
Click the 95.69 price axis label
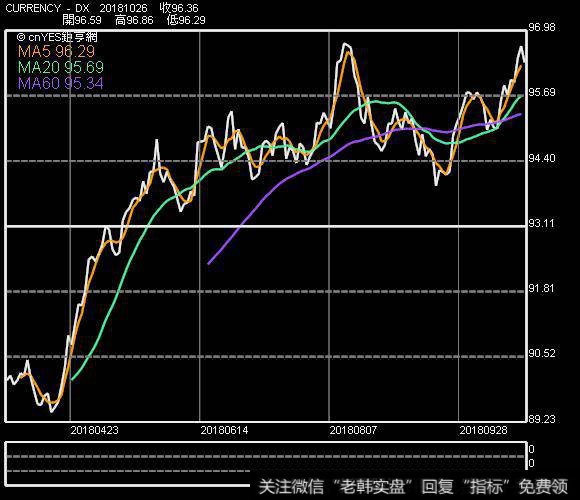pos(542,92)
